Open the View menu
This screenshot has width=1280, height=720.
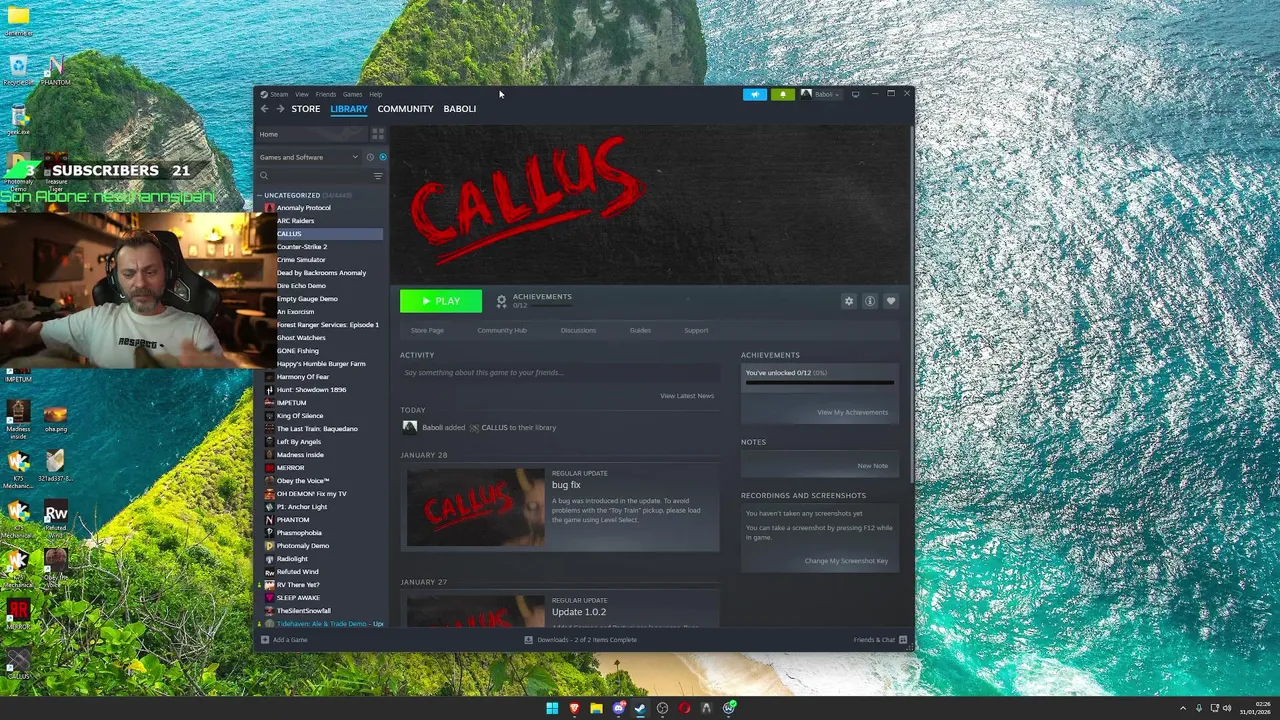coord(302,94)
